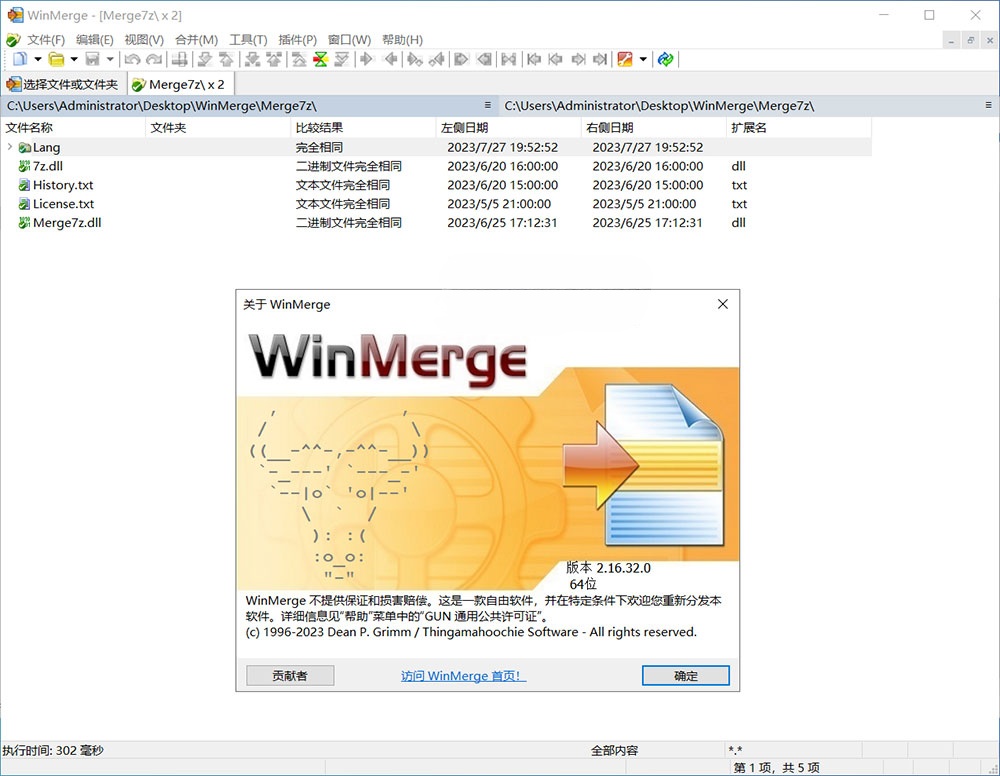Expand the Save icon's dropdown arrow
The width and height of the screenshot is (1000, 776).
[x=110, y=59]
